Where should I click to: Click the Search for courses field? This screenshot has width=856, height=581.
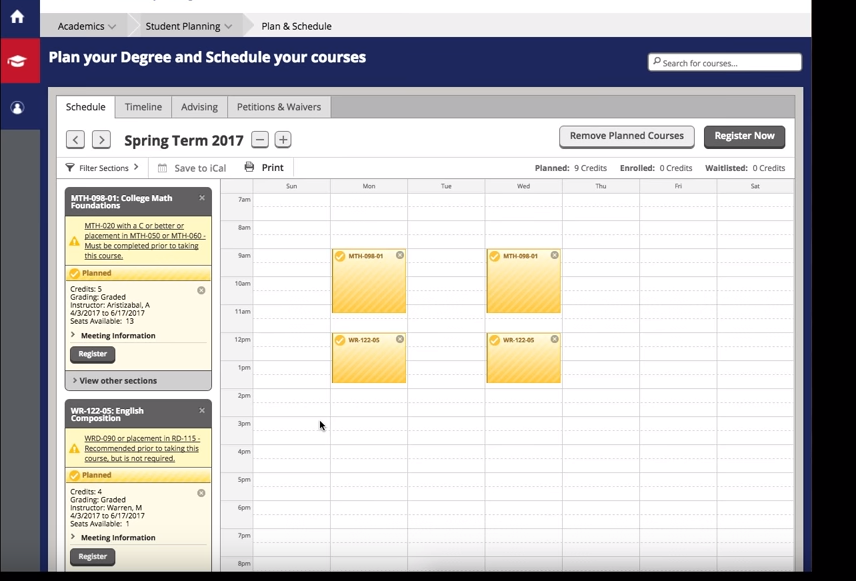pyautogui.click(x=725, y=63)
